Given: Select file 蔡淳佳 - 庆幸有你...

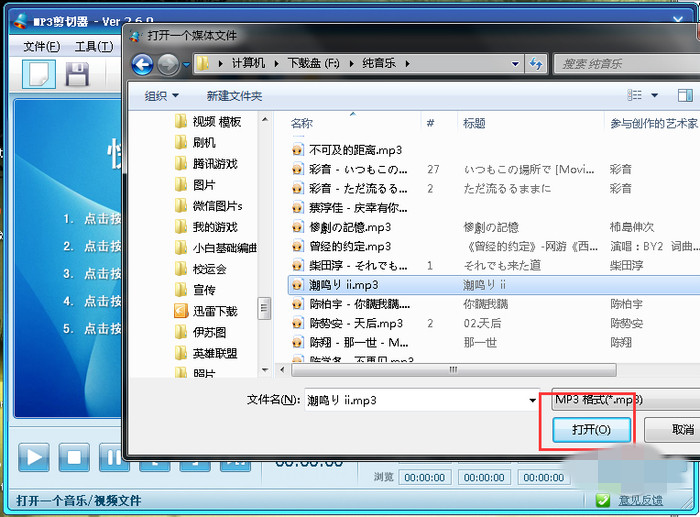Looking at the screenshot, I should [x=350, y=208].
